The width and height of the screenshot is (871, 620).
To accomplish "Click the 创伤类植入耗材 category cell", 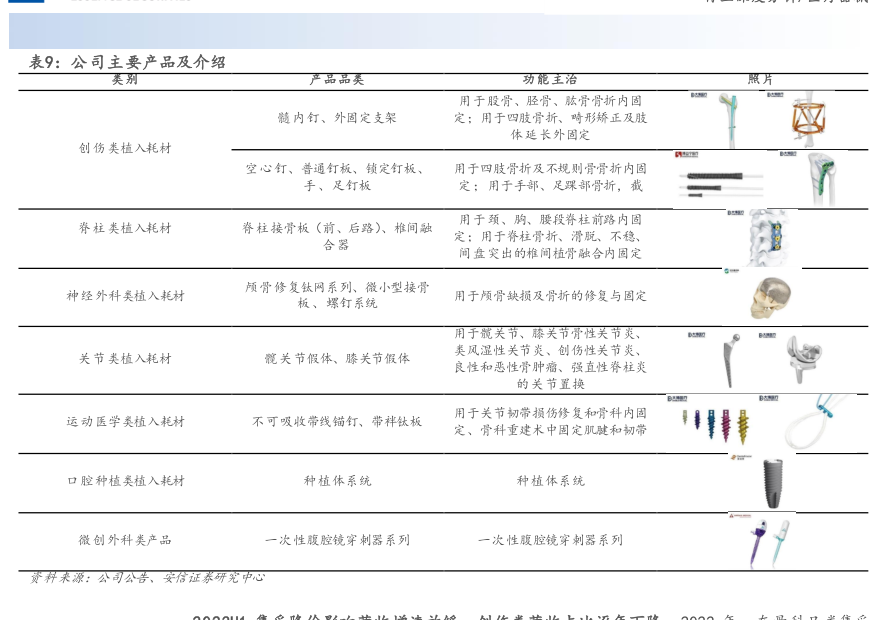I will [x=125, y=148].
